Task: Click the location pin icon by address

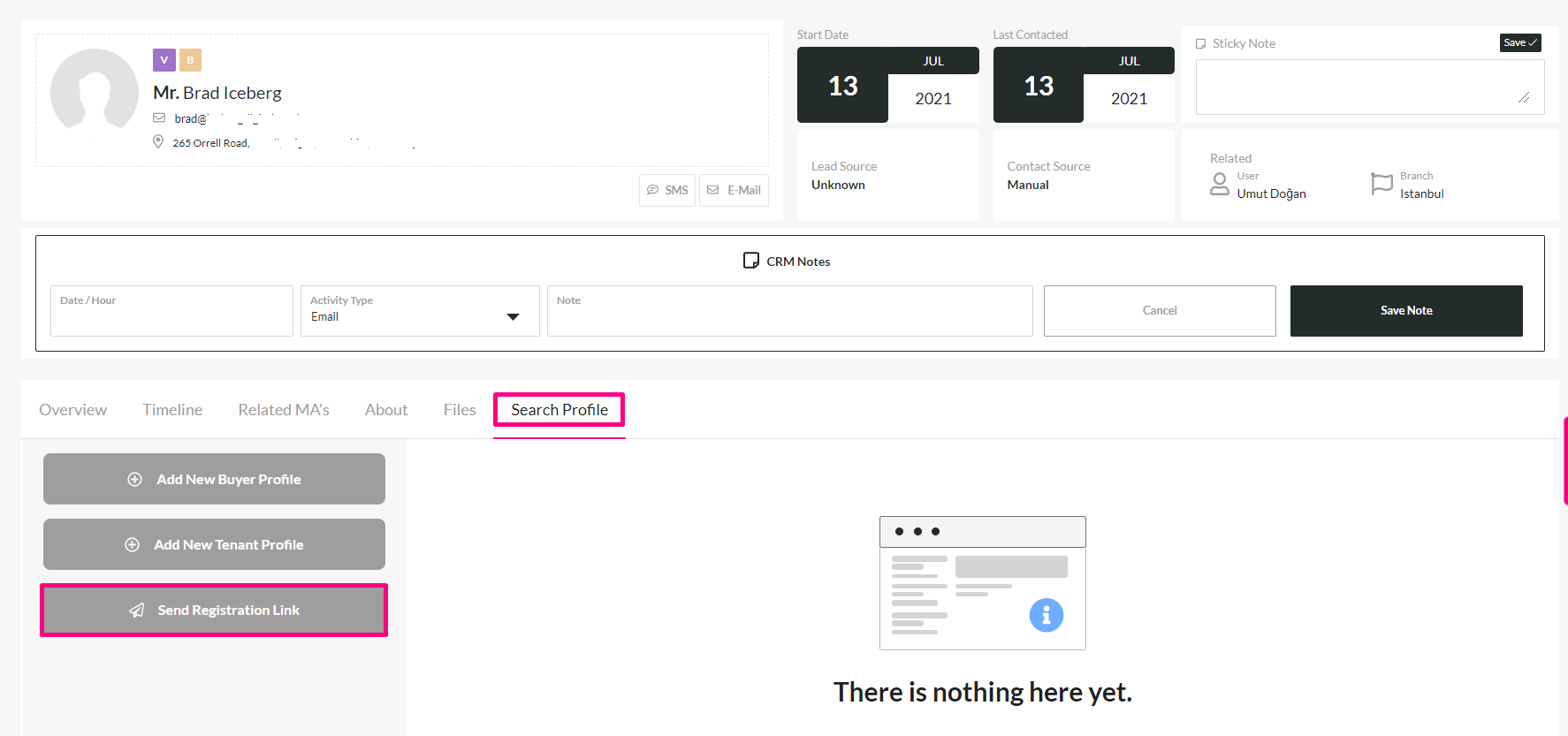Action: [158, 142]
